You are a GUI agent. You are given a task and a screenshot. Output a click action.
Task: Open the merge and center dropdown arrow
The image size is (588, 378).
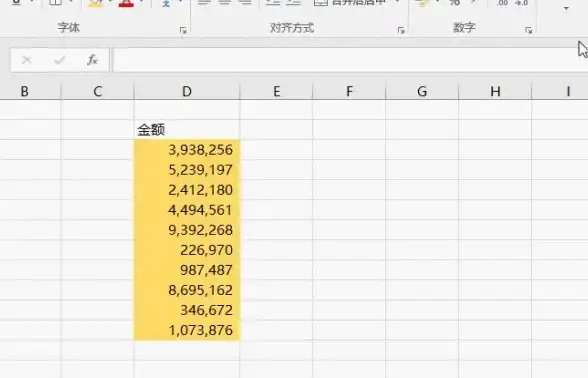pyautogui.click(x=398, y=2)
